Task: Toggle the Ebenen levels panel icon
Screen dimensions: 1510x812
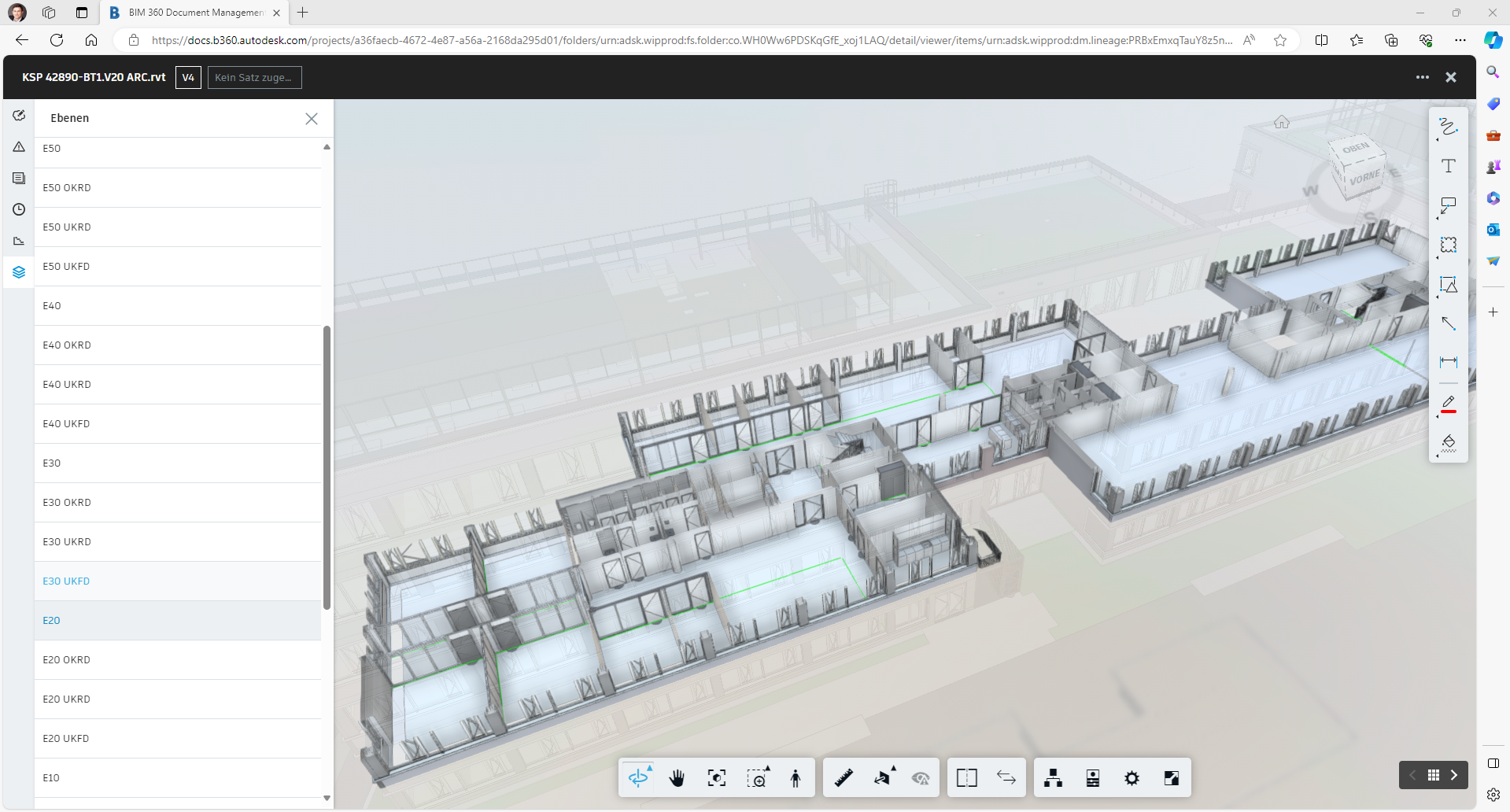Action: (19, 272)
